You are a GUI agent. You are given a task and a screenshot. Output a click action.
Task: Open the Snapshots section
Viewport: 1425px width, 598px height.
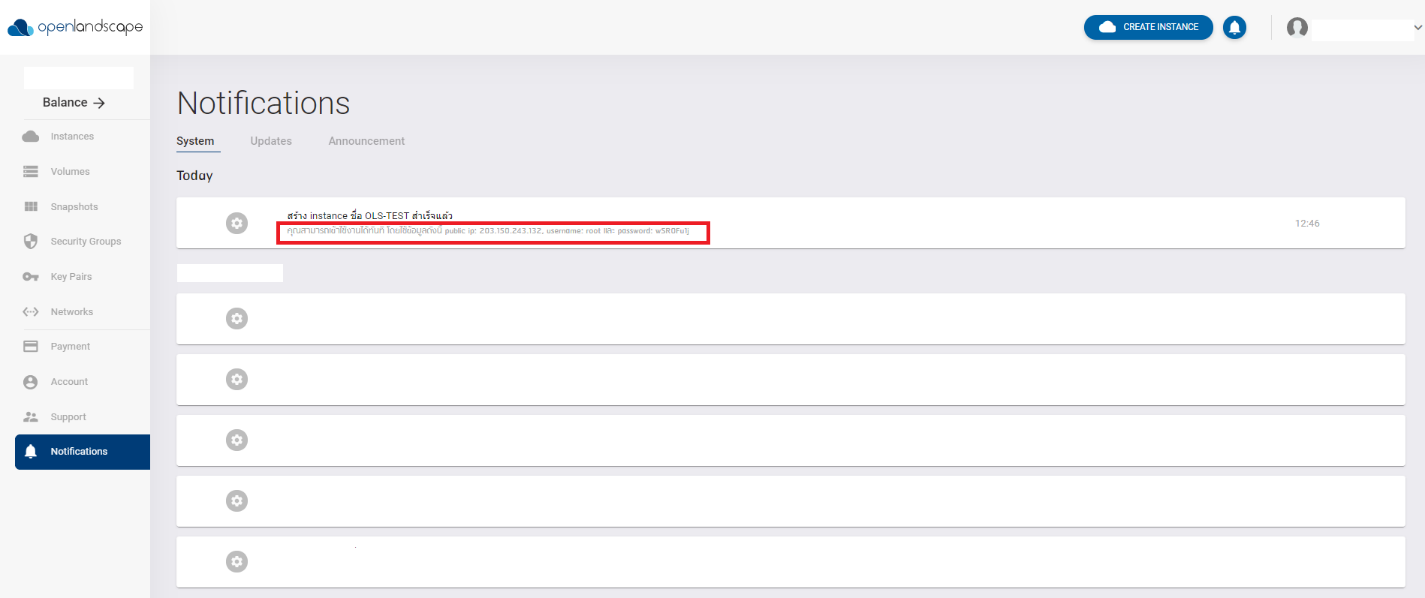[72, 206]
